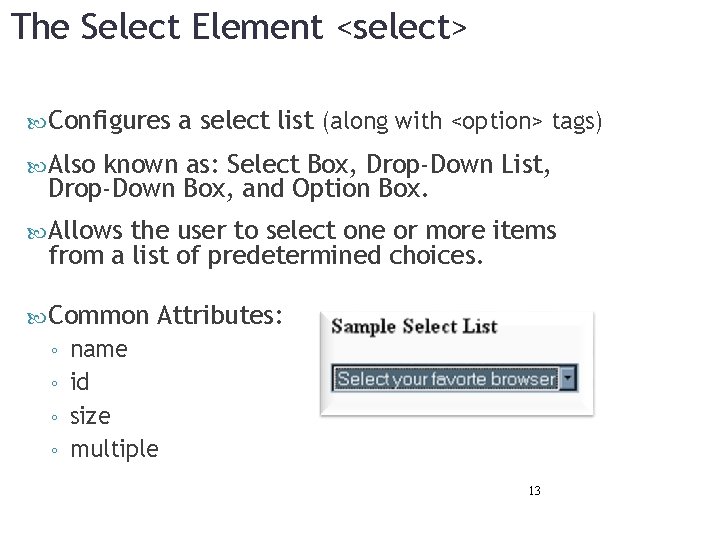Click the bullet icon before 'Also known as'
Image resolution: width=720 pixels, height=540 pixels.
point(40,166)
